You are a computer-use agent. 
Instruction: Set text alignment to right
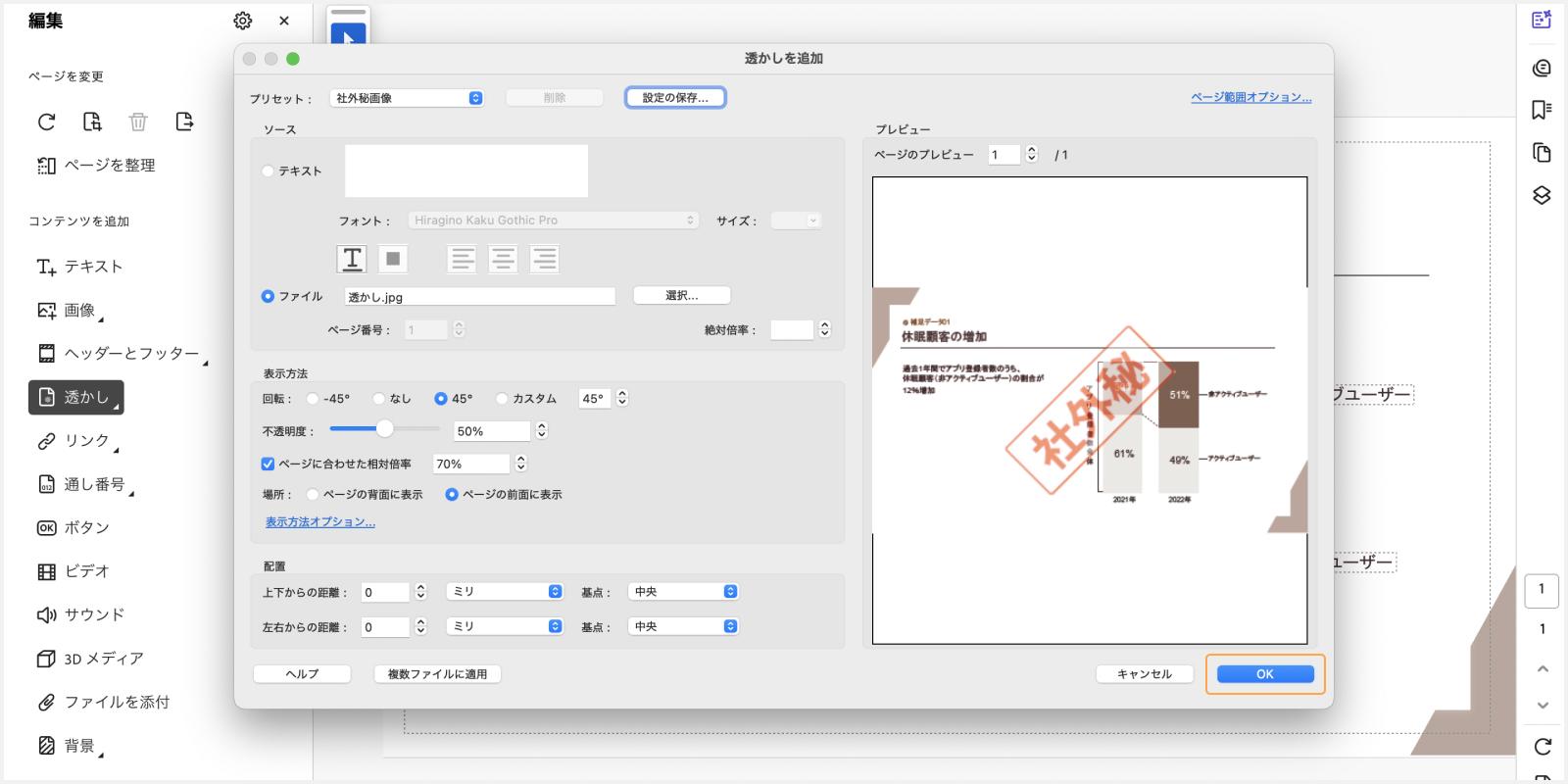(545, 259)
